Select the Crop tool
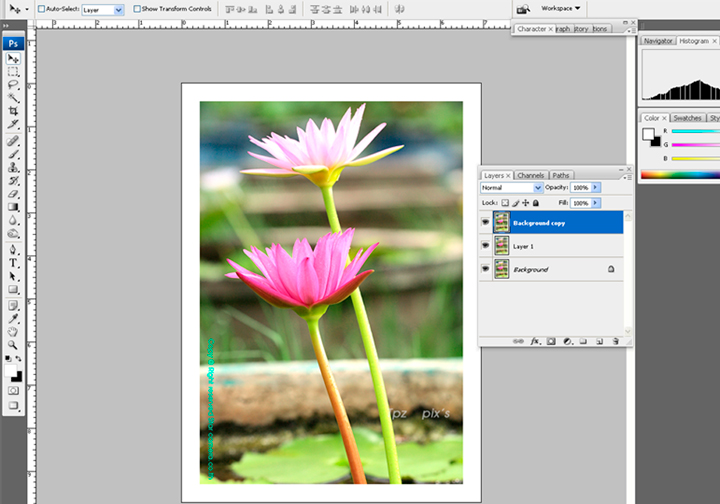720x504 pixels. tap(13, 111)
